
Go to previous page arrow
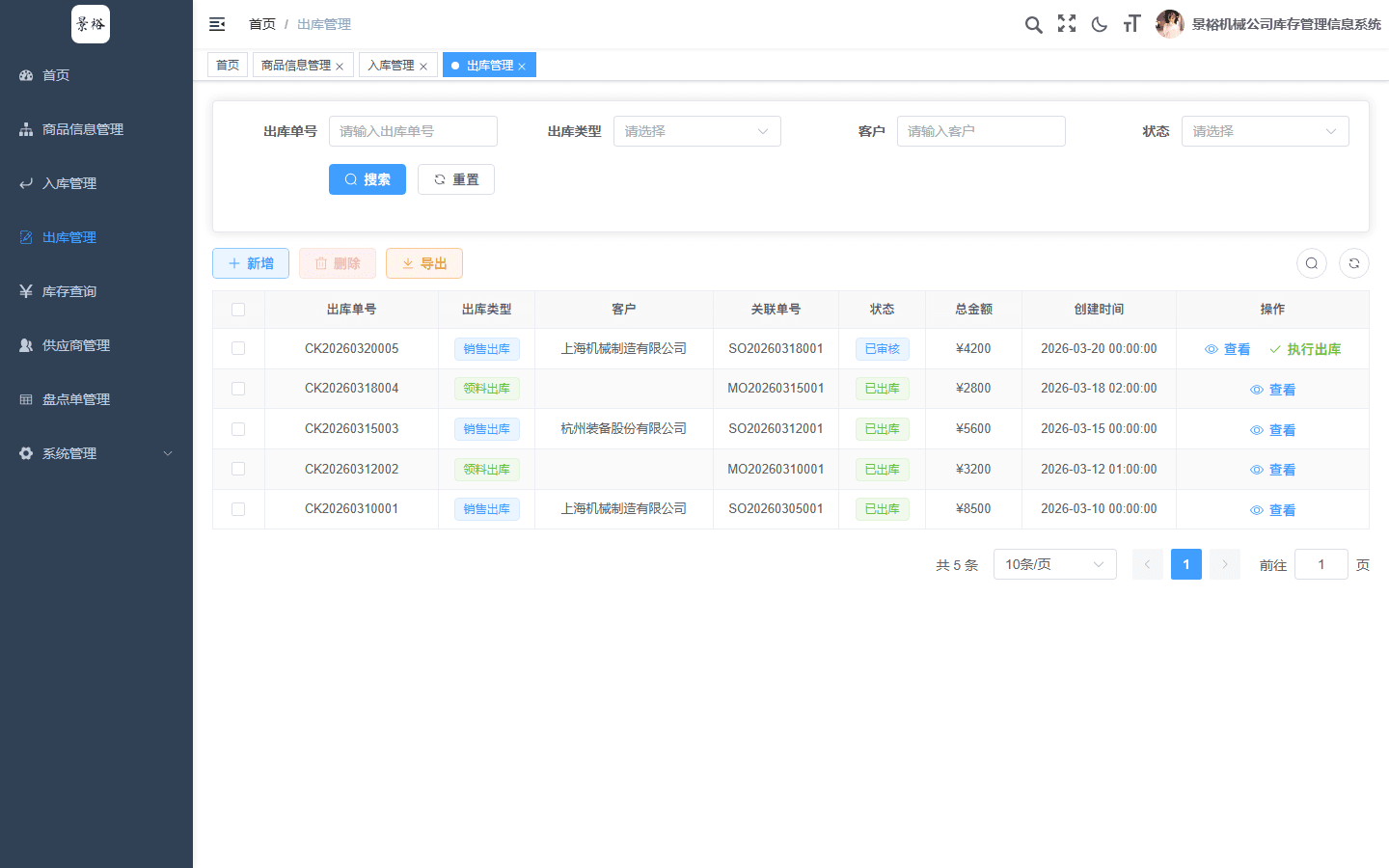pos(1148,564)
